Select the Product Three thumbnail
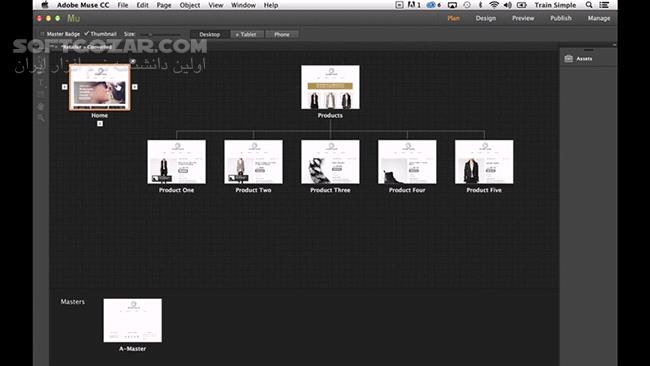 click(x=330, y=162)
